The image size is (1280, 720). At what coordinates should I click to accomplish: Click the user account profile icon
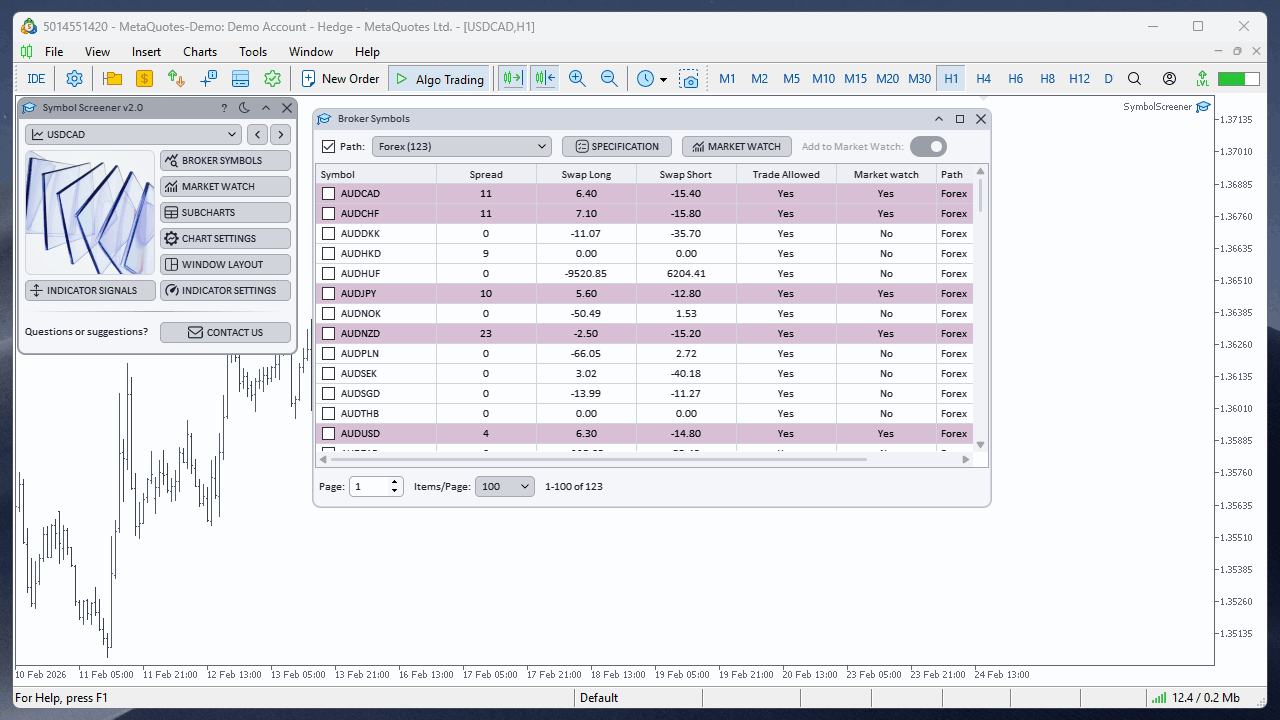click(x=1169, y=78)
